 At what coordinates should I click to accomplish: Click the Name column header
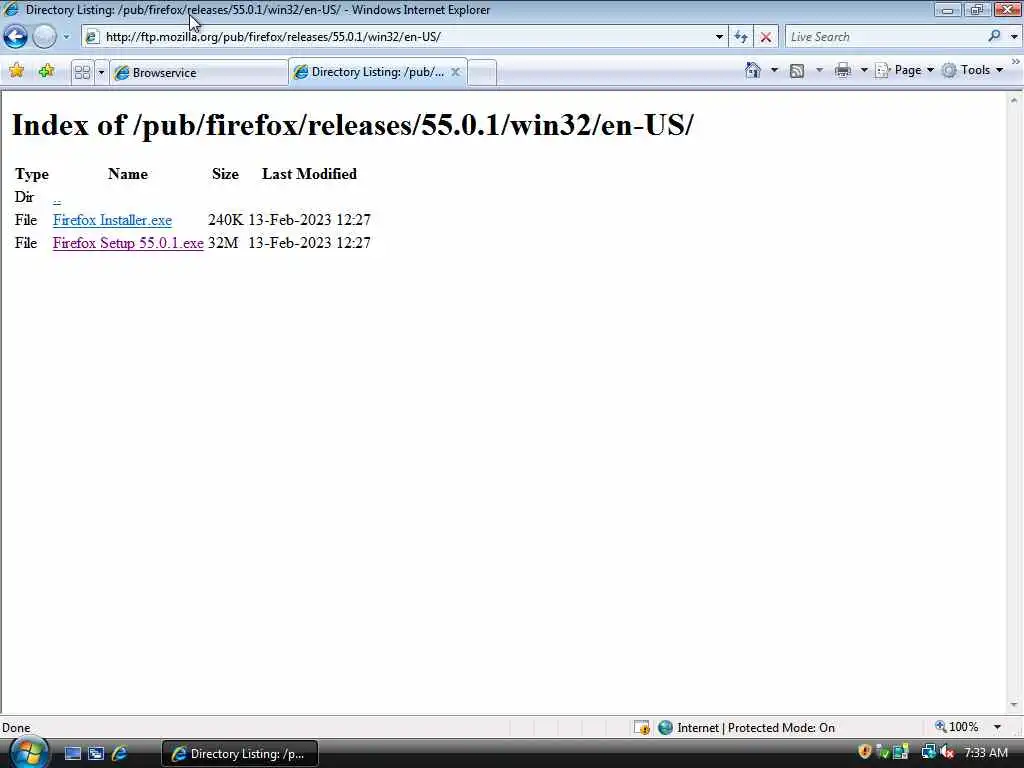128,174
